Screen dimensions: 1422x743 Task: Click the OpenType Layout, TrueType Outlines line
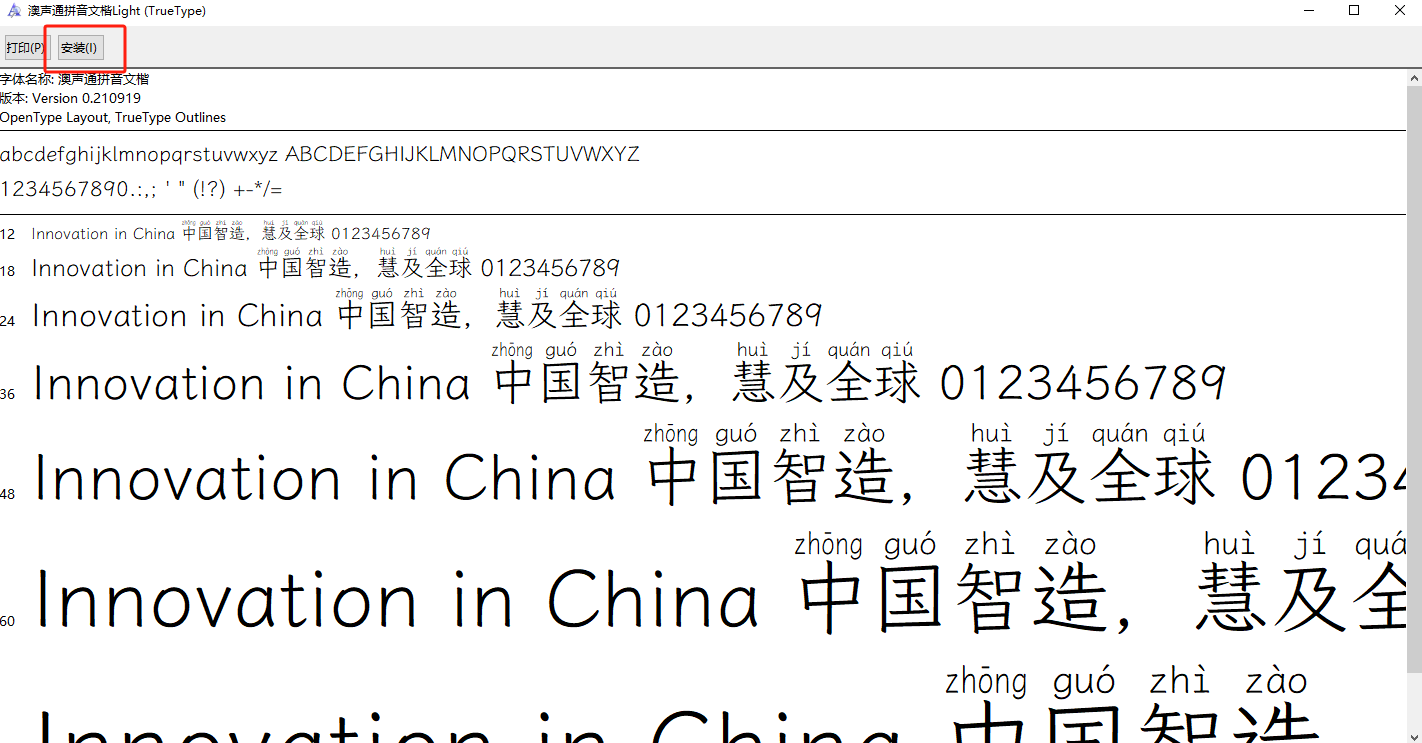pyautogui.click(x=113, y=117)
